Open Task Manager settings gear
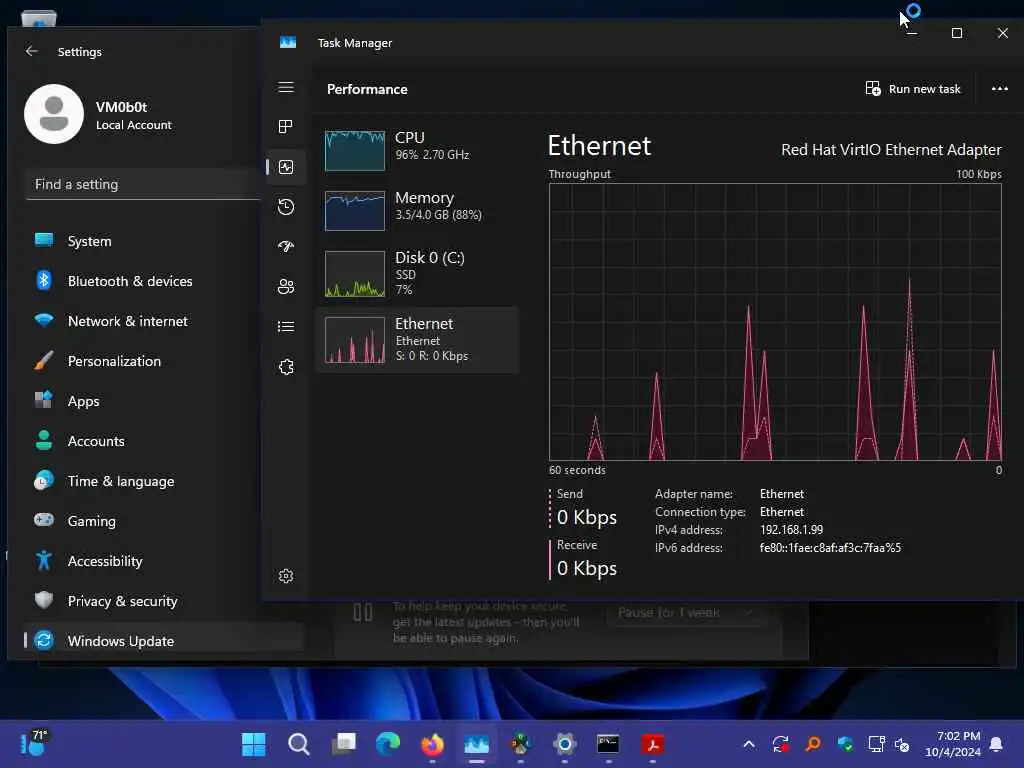Screen dimensions: 1024x768 click(286, 576)
